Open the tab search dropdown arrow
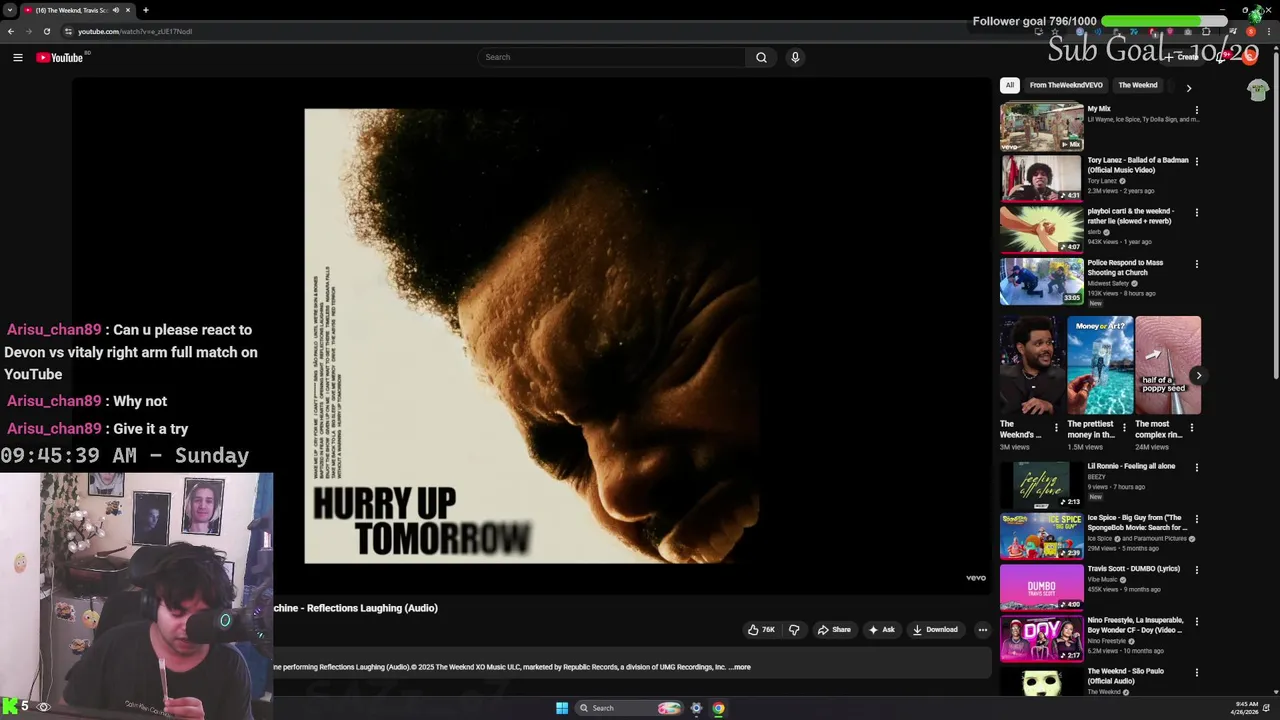 (x=11, y=10)
